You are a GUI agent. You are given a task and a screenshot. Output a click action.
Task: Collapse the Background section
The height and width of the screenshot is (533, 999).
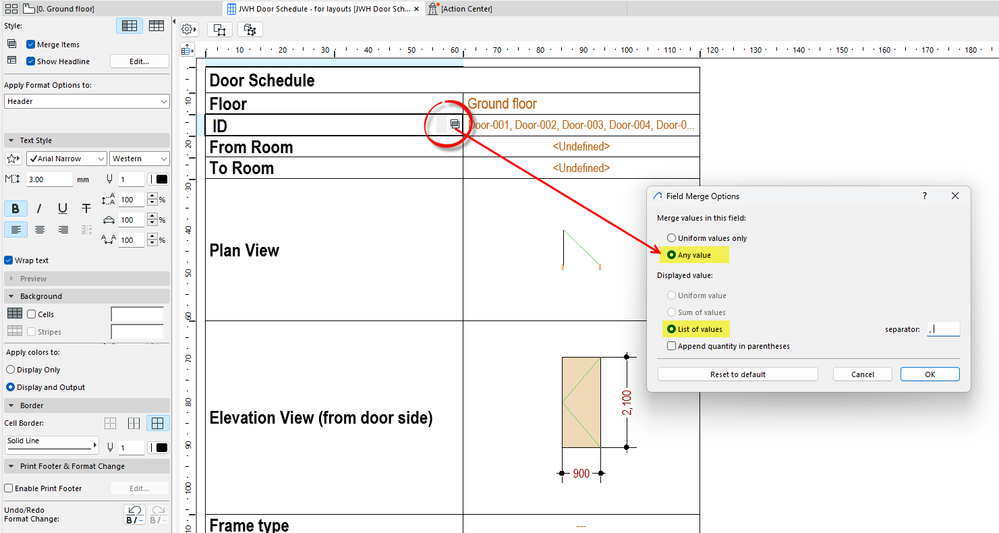11,296
